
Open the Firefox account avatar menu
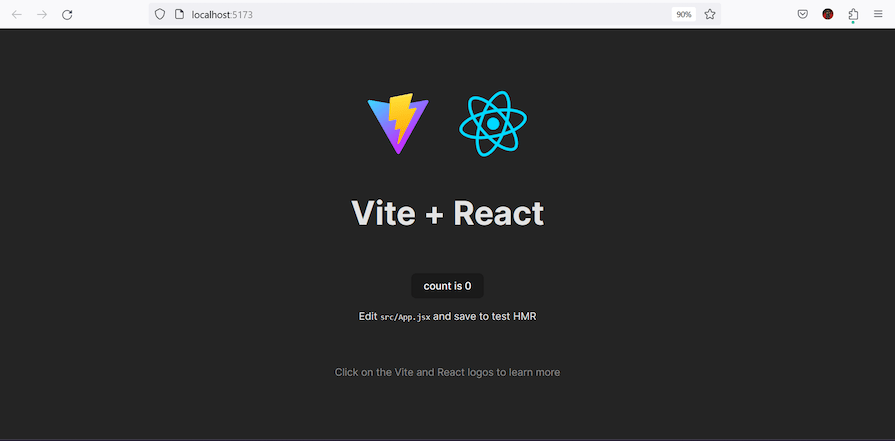tap(828, 14)
